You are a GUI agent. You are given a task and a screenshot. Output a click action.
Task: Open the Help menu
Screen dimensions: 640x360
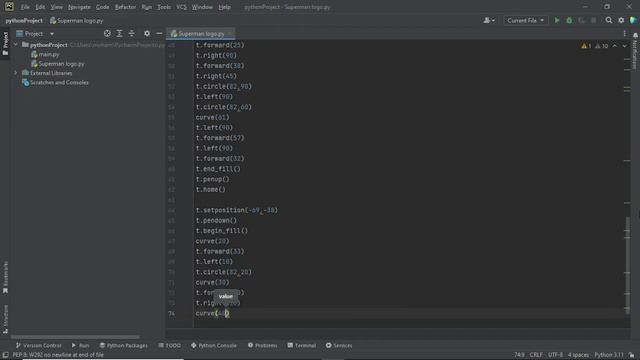224,7
